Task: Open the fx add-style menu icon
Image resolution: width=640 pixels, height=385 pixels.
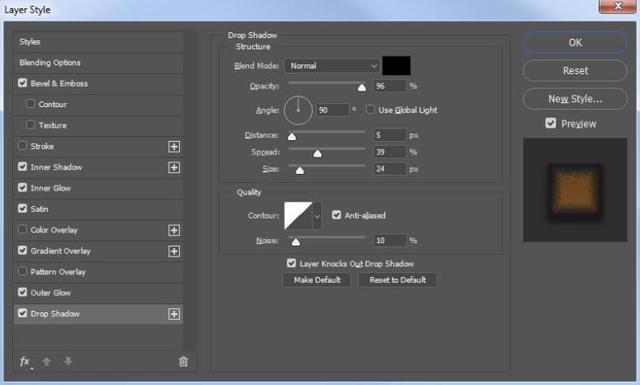Action: (x=25, y=362)
